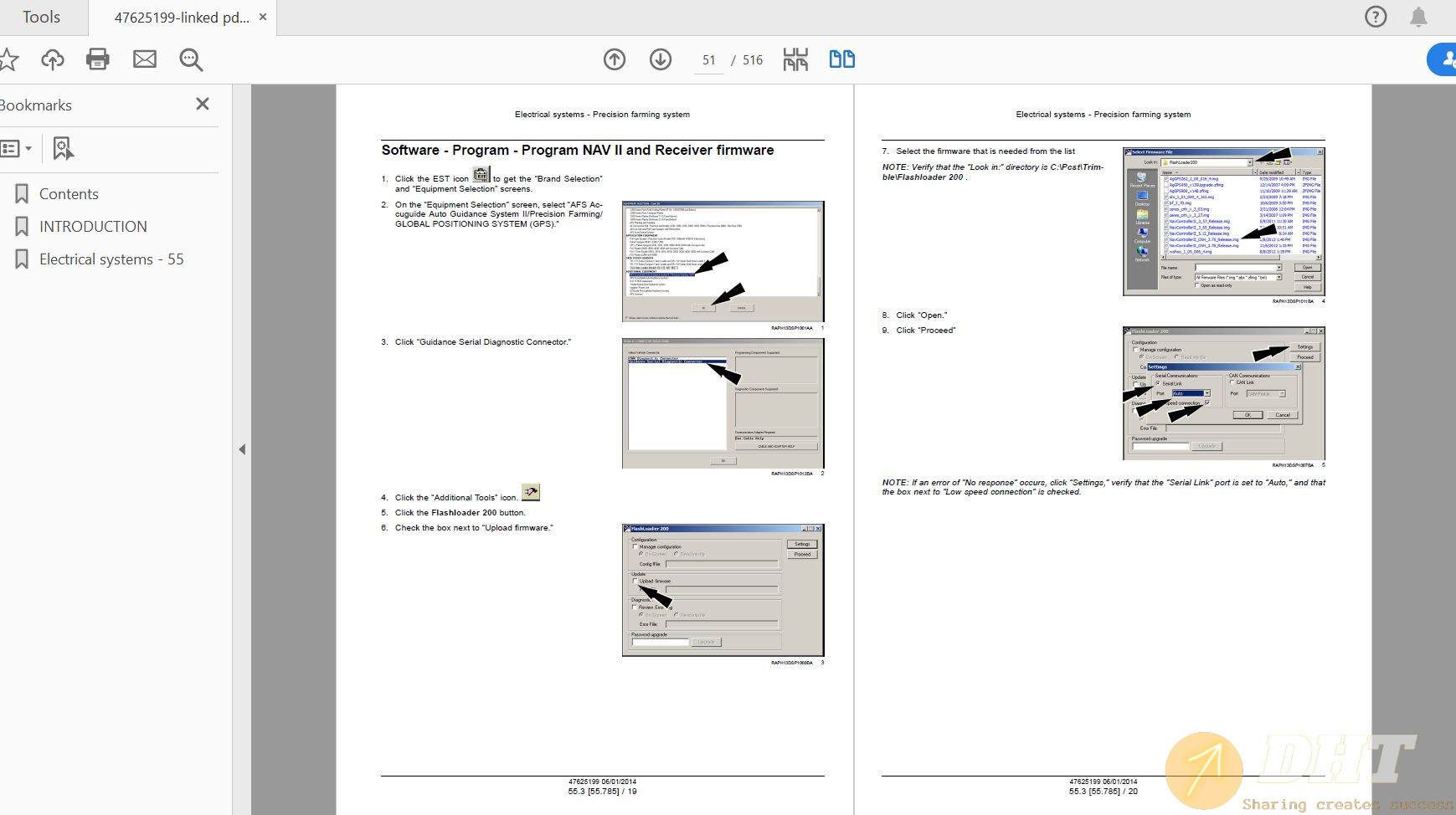Find current bookmark icon in panel
This screenshot has width=1456, height=815.
[x=63, y=148]
